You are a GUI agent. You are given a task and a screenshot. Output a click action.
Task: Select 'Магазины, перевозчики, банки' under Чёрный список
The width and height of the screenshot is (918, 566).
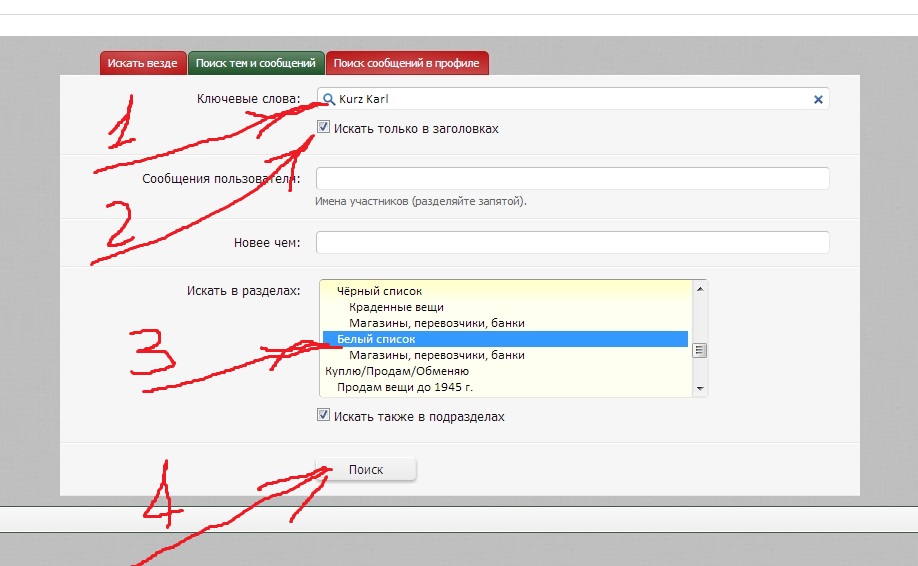tap(437, 323)
